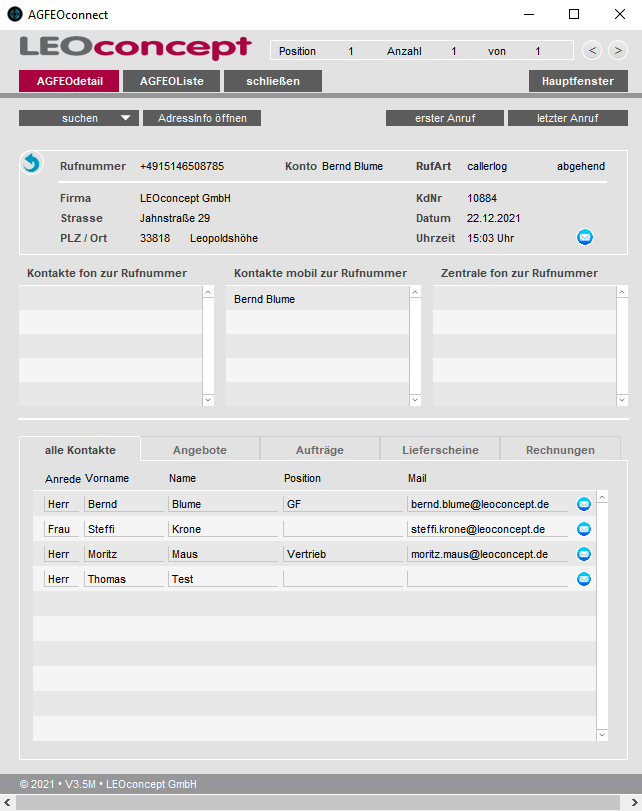
Task: Click AdressInfo öffnen button
Action: coord(202,118)
